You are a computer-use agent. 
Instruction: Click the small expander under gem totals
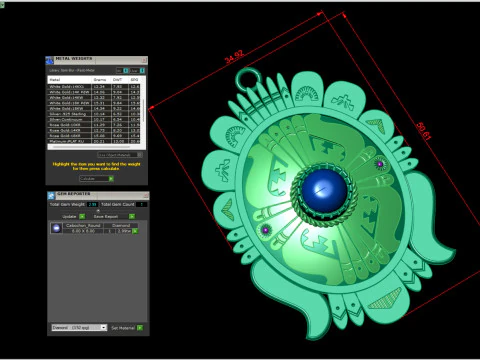[98, 211]
